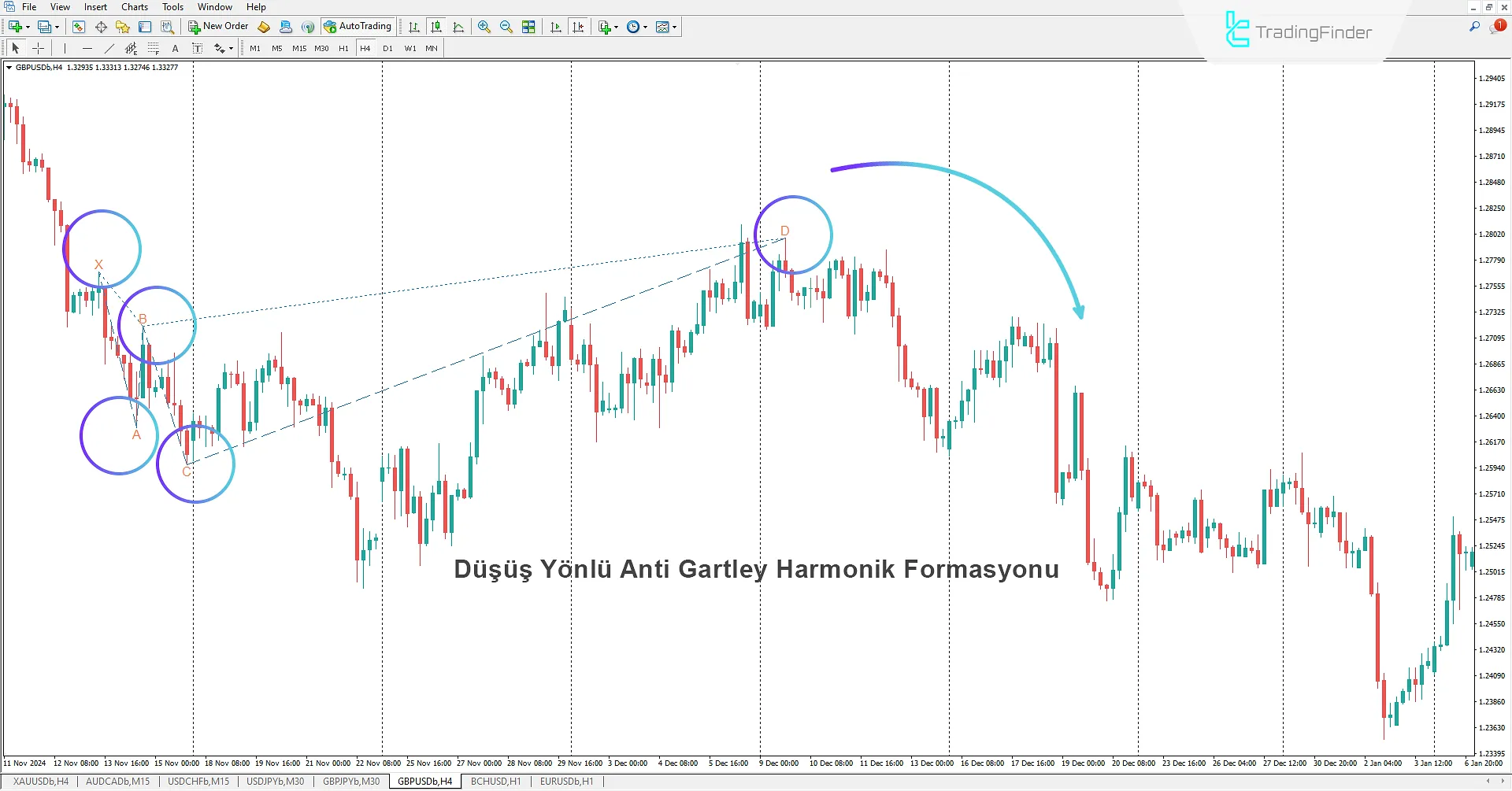Select the Crosshair tool
Image resolution: width=1512 pixels, height=791 pixels.
(38, 48)
